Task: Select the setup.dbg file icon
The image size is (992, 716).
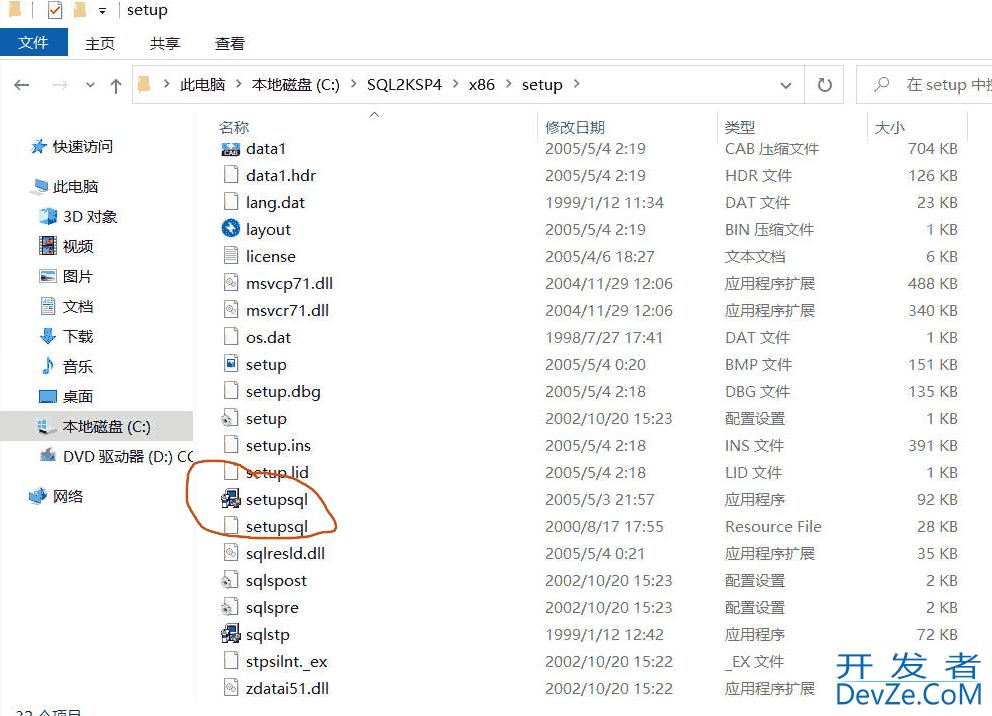Action: pyautogui.click(x=231, y=391)
